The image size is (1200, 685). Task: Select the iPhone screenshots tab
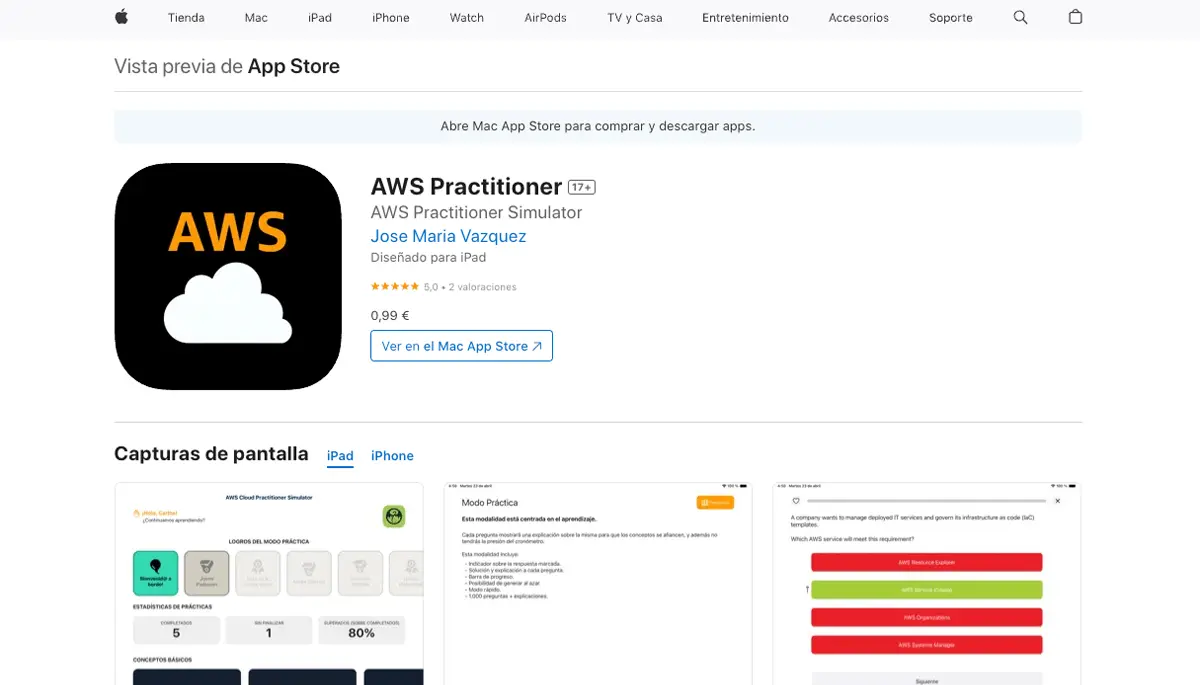[392, 456]
